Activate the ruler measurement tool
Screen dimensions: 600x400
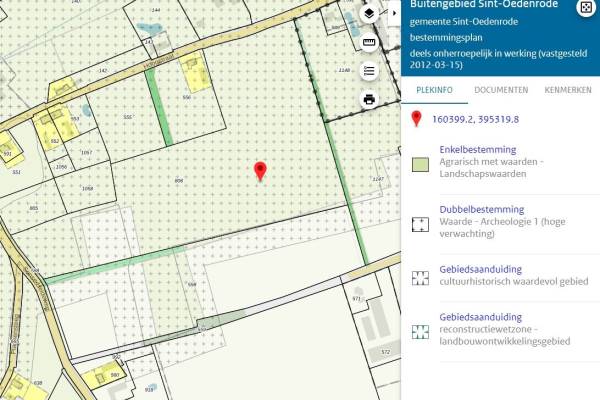coord(369,42)
